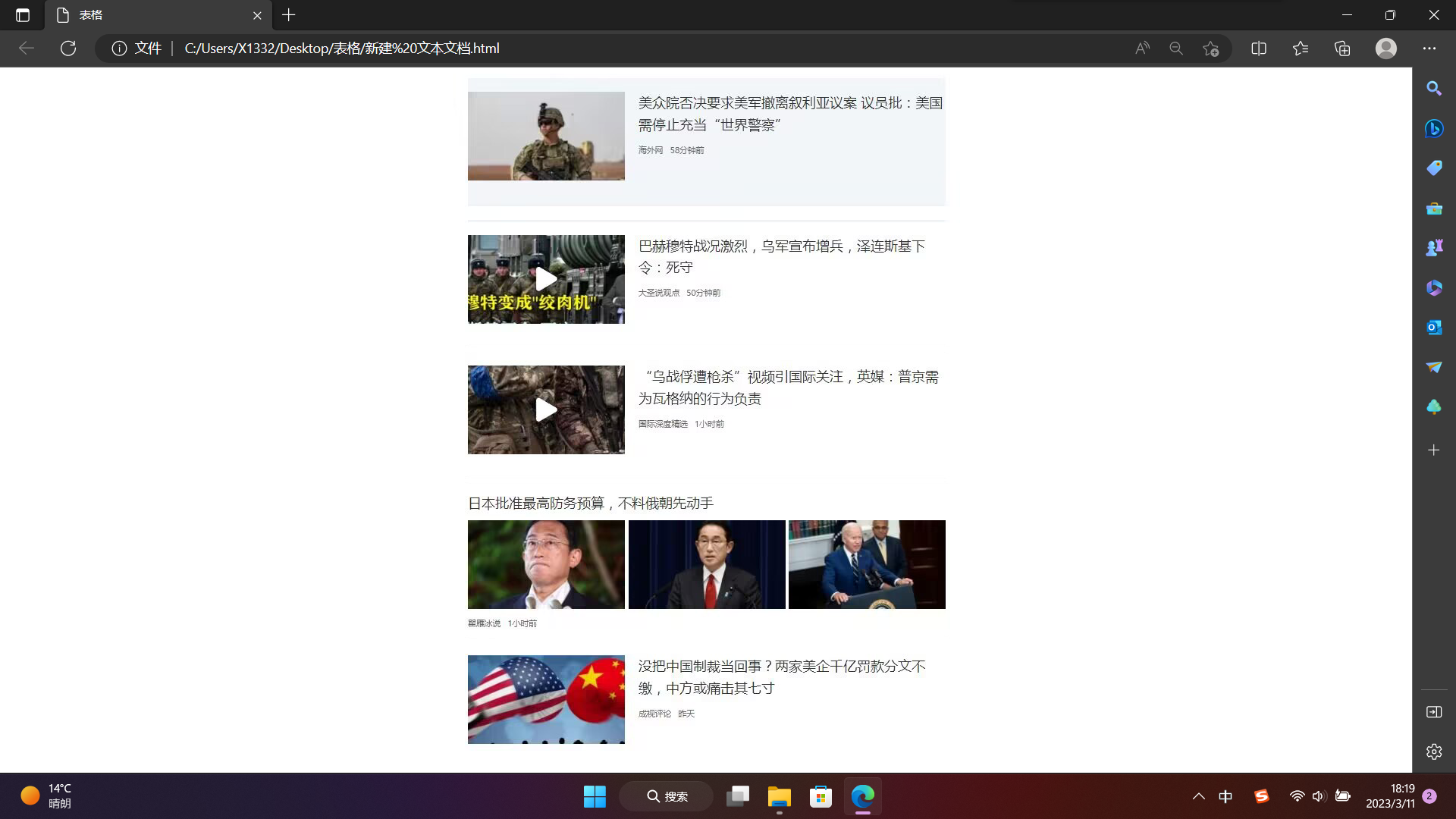Screen dimensions: 1456x819
Task: Click the podium speech photo
Action: [867, 564]
